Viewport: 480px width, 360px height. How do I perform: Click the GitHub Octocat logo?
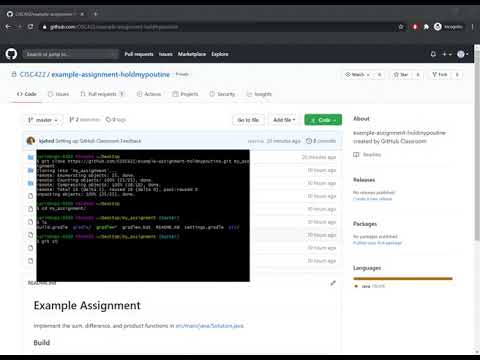11,54
